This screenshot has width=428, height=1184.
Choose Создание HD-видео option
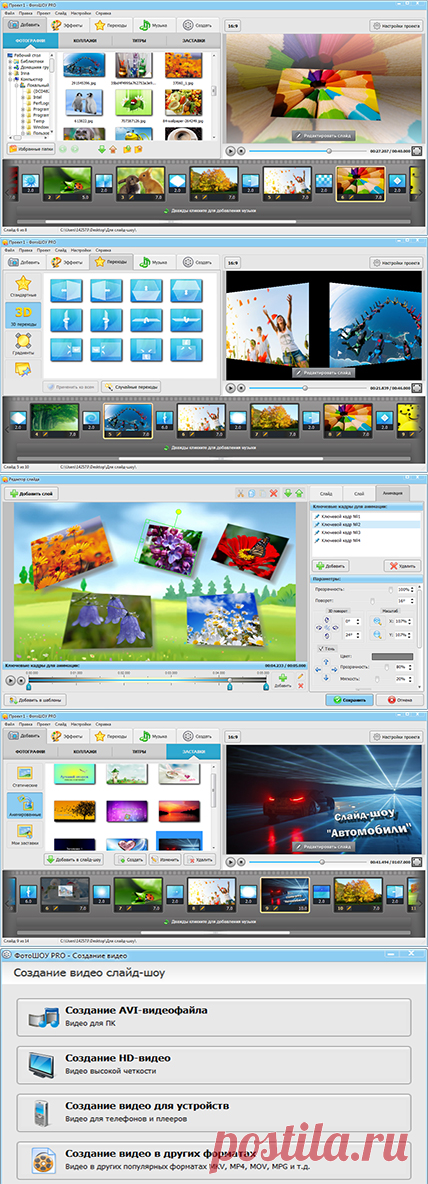point(214,1064)
